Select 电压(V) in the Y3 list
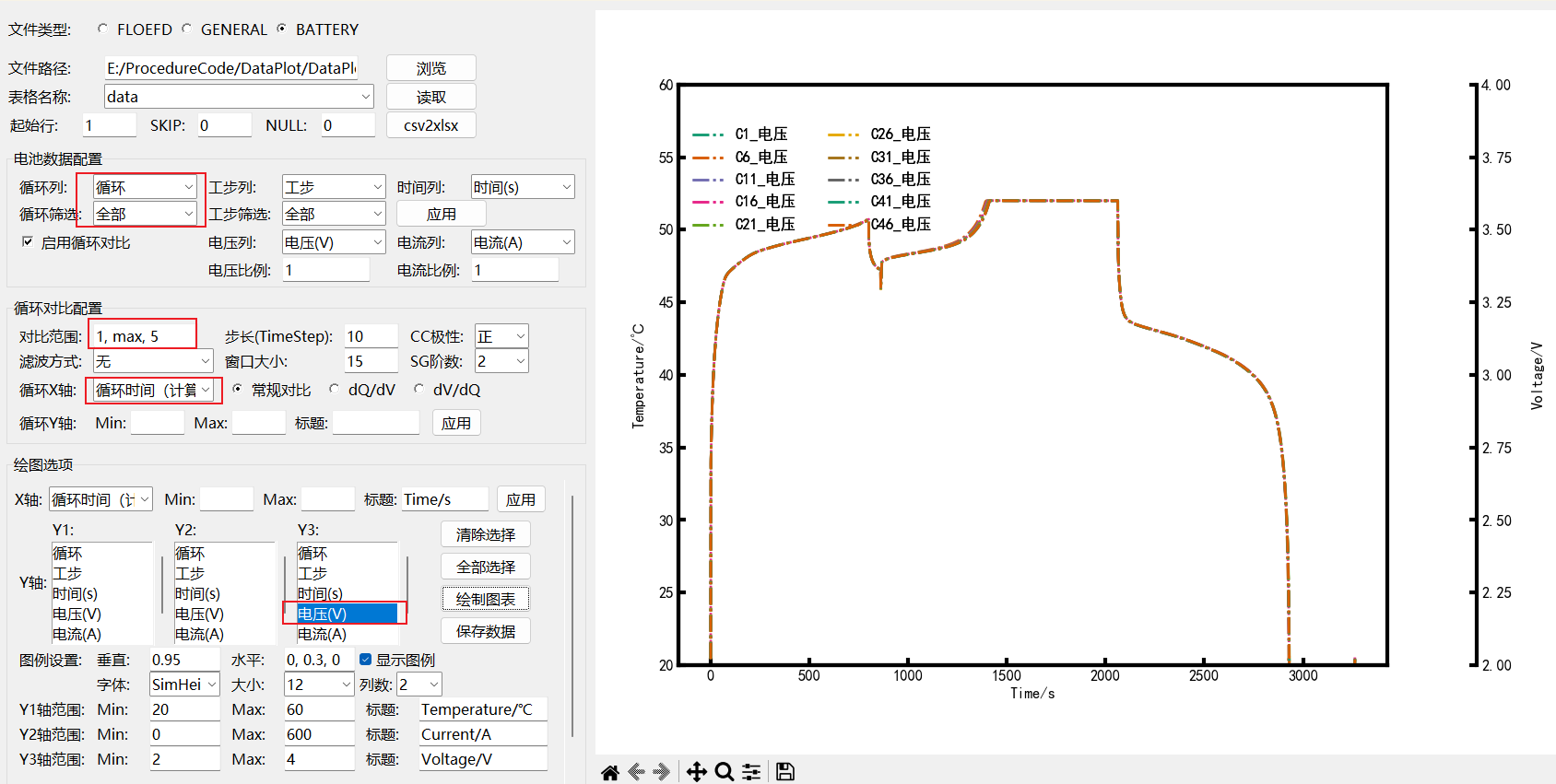Screen dimensions: 1556x784 tap(348, 614)
